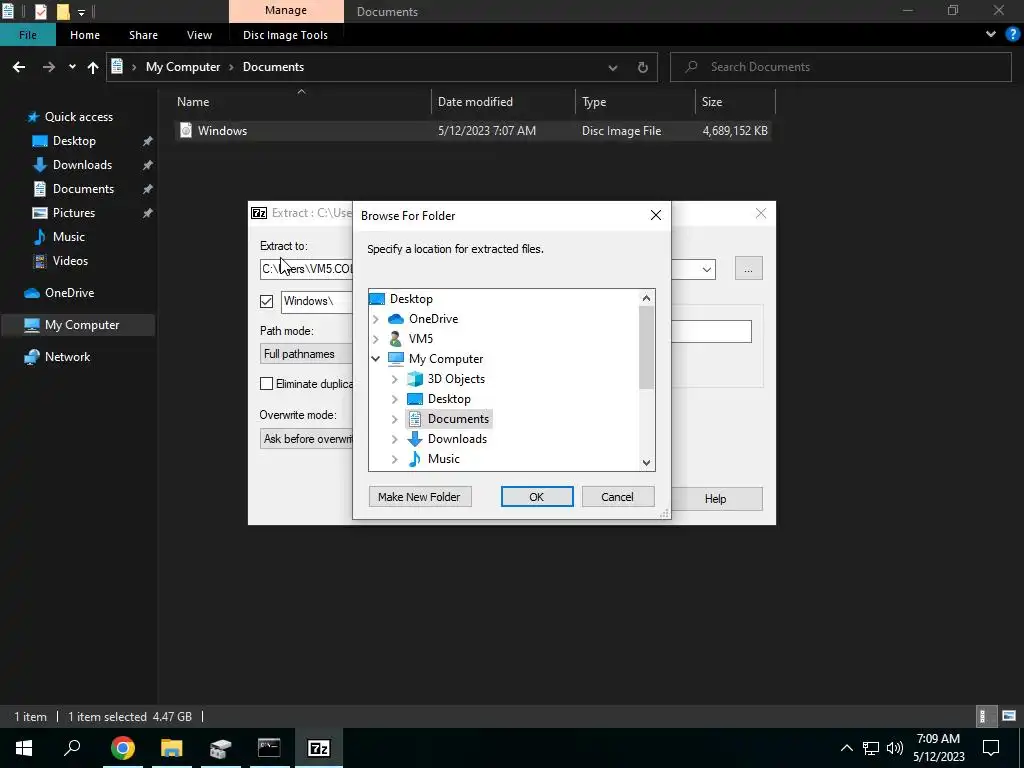Open the notification center icon
Image resolution: width=1024 pixels, height=768 pixels.
click(x=991, y=748)
